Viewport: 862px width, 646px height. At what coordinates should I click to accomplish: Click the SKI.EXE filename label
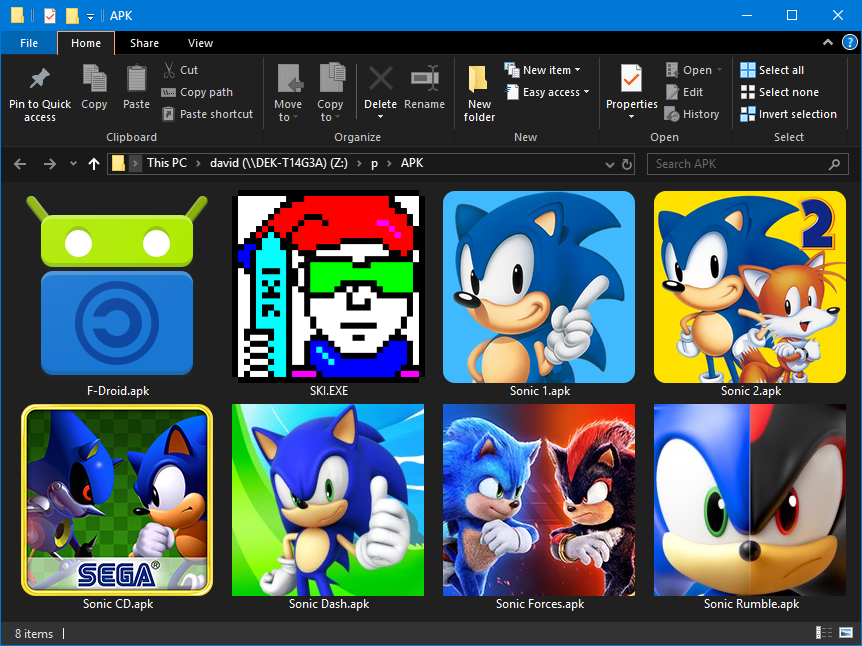click(x=329, y=391)
